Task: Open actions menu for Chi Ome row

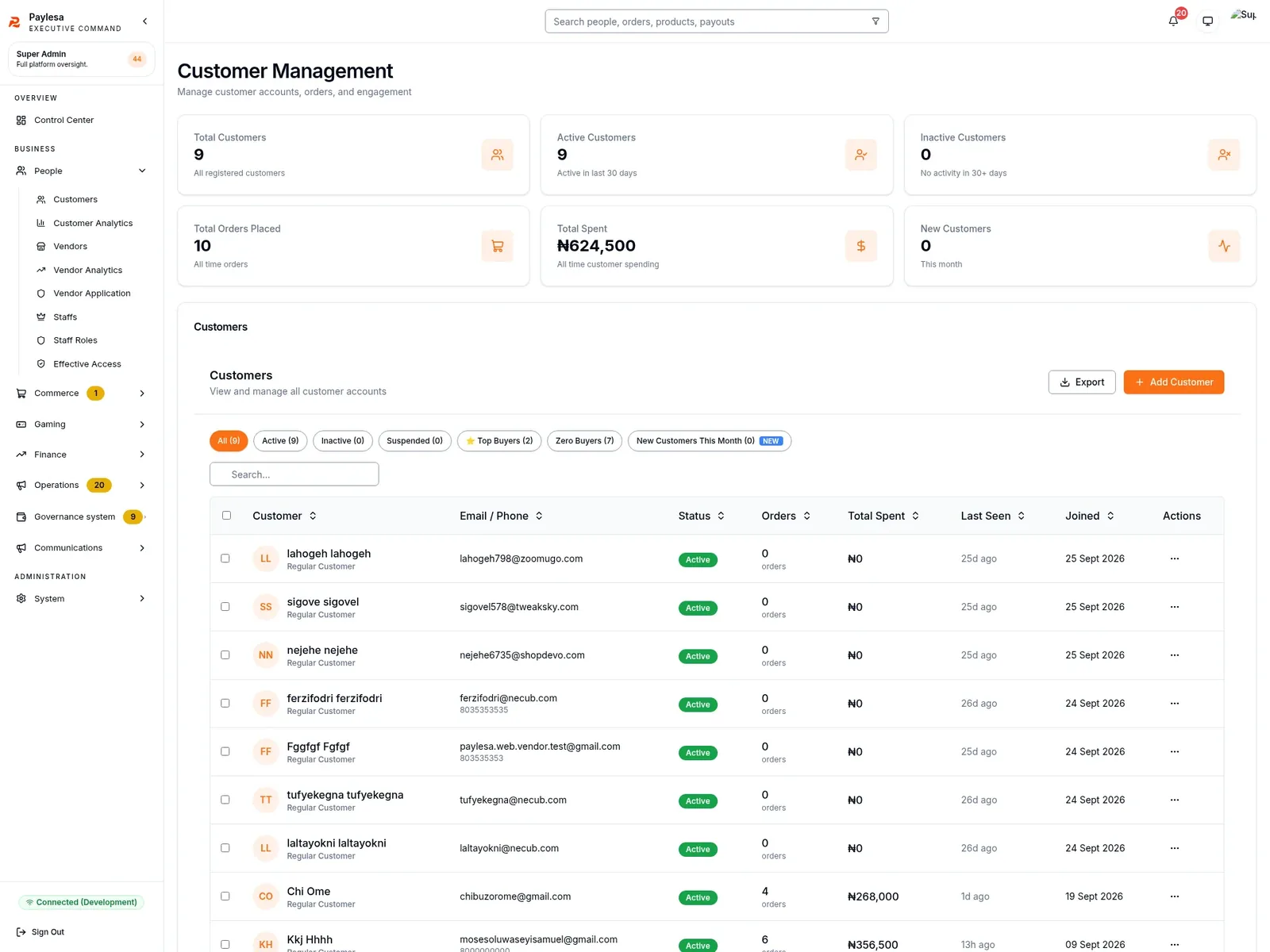Action: (x=1175, y=896)
